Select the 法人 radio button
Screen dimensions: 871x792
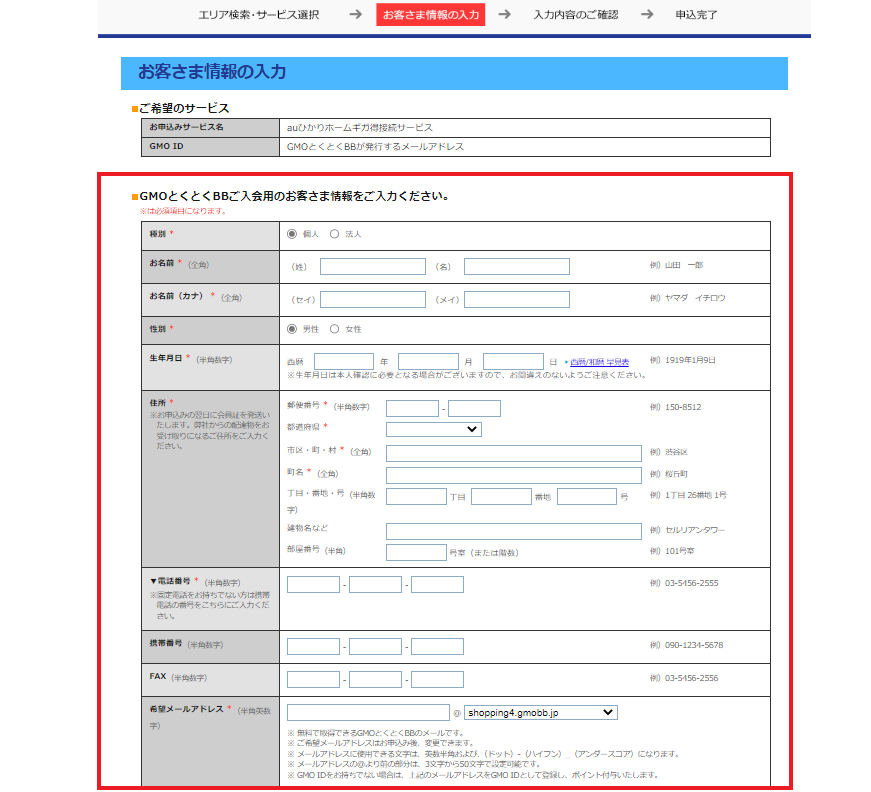334,234
